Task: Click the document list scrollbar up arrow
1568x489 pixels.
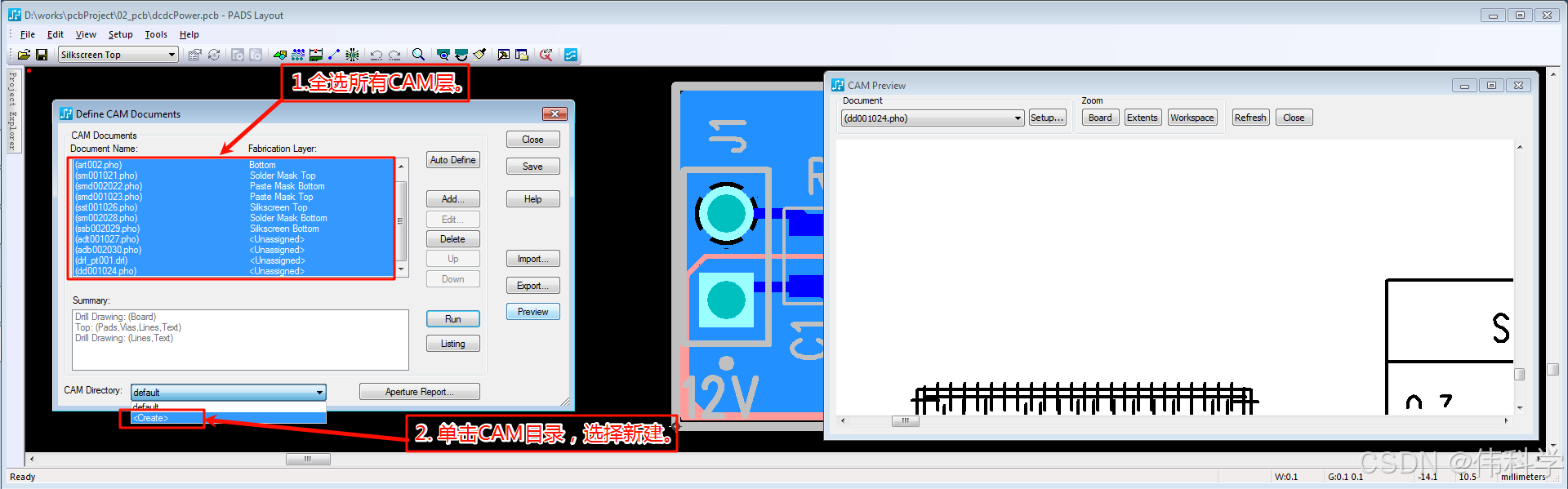Action: (401, 166)
